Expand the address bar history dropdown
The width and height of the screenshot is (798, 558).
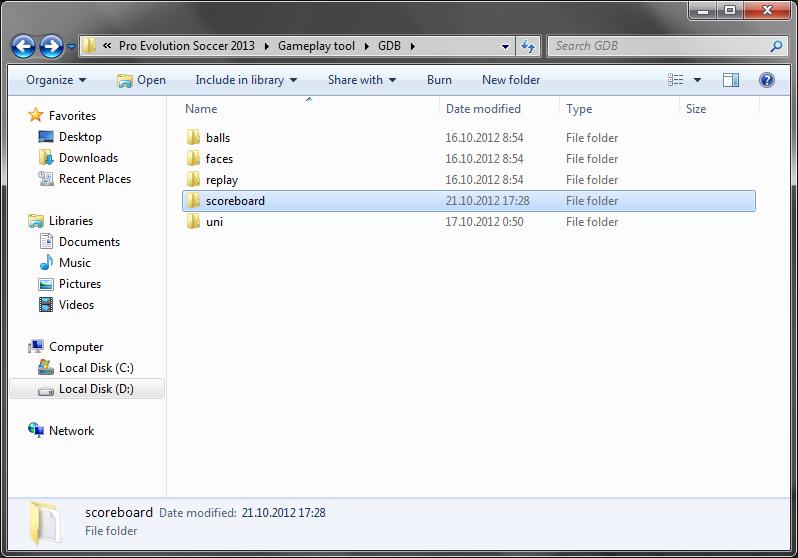point(505,46)
